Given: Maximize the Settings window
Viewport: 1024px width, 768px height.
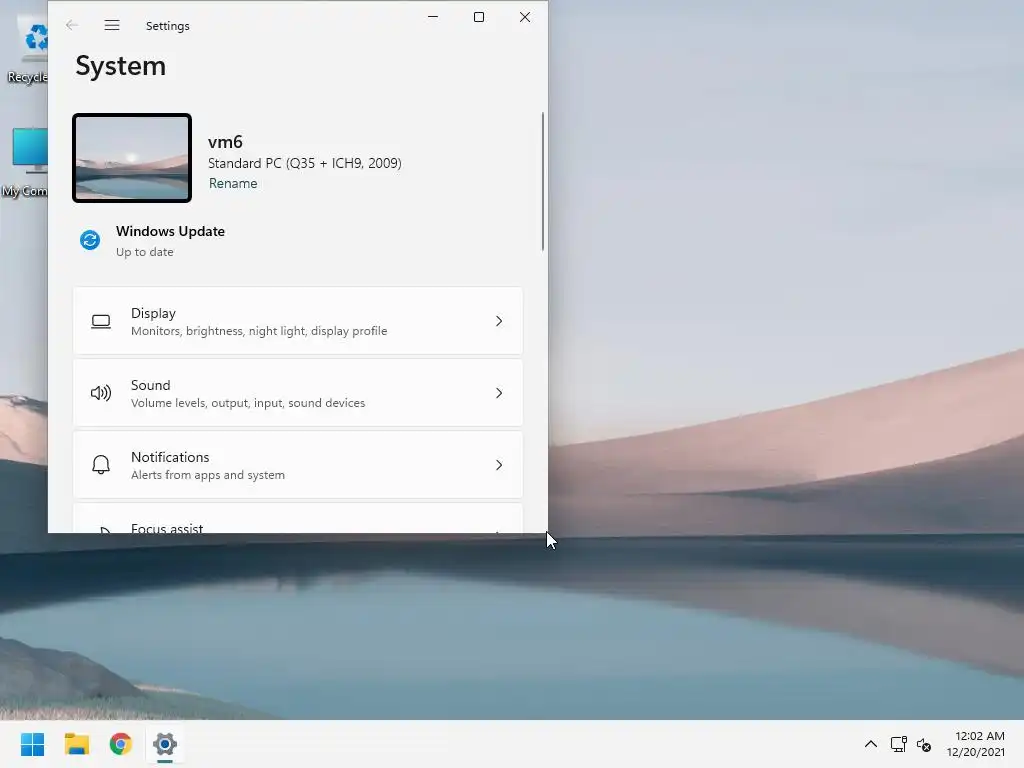Looking at the screenshot, I should [x=479, y=17].
